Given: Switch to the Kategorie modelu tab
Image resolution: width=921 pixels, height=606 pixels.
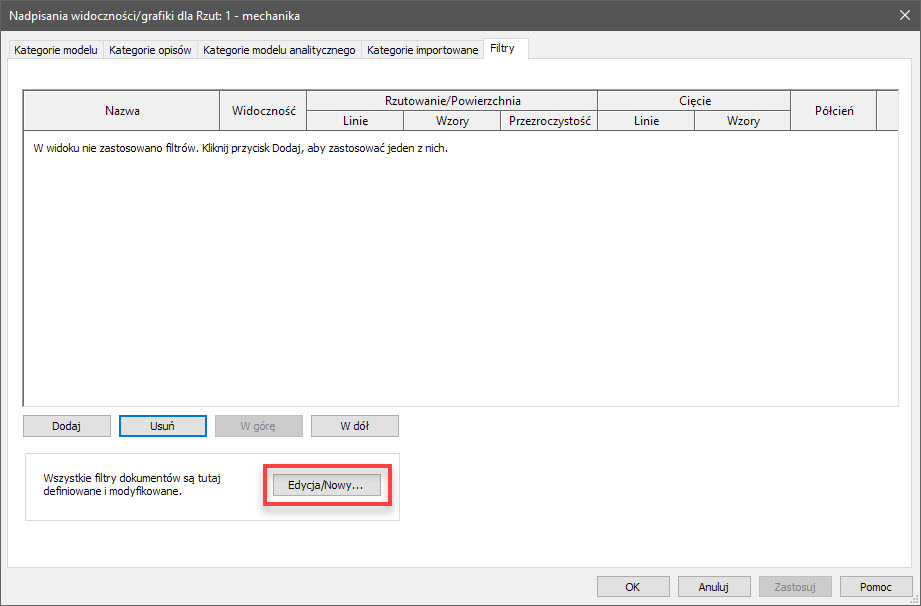Looking at the screenshot, I should coord(55,50).
